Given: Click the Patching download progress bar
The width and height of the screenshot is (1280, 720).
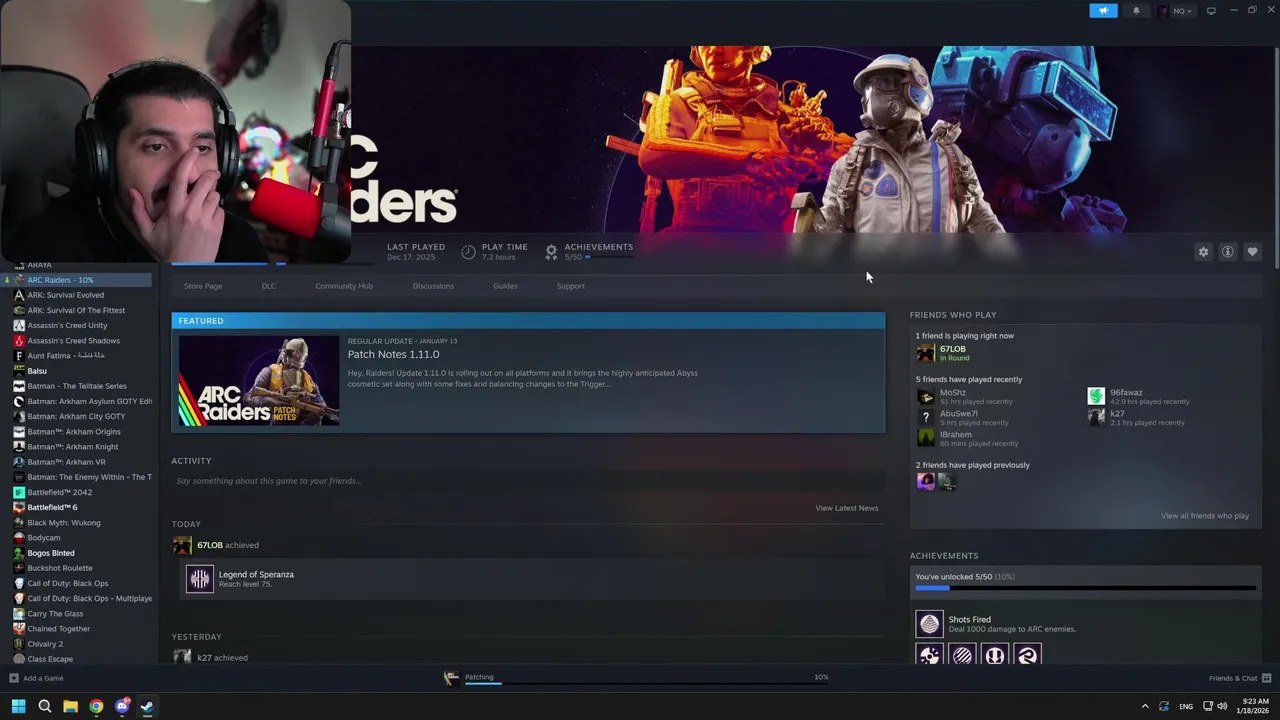Looking at the screenshot, I should (x=646, y=686).
